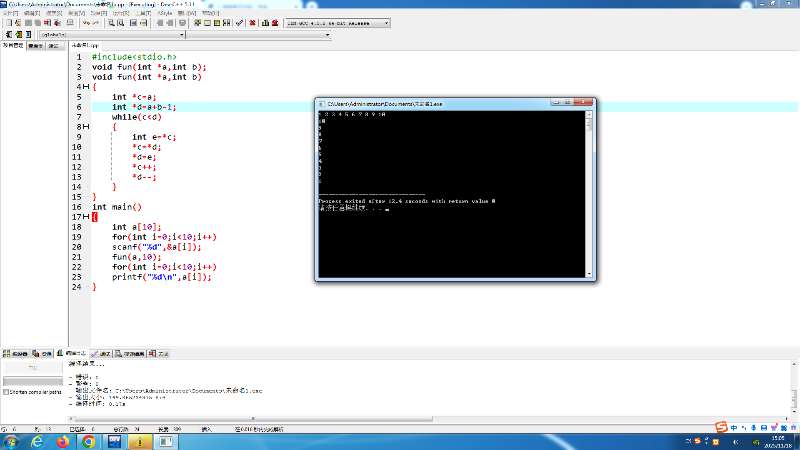Click the 中 language mode on IME bar
Image resolution: width=800 pixels, height=450 pixels.
click(x=734, y=428)
